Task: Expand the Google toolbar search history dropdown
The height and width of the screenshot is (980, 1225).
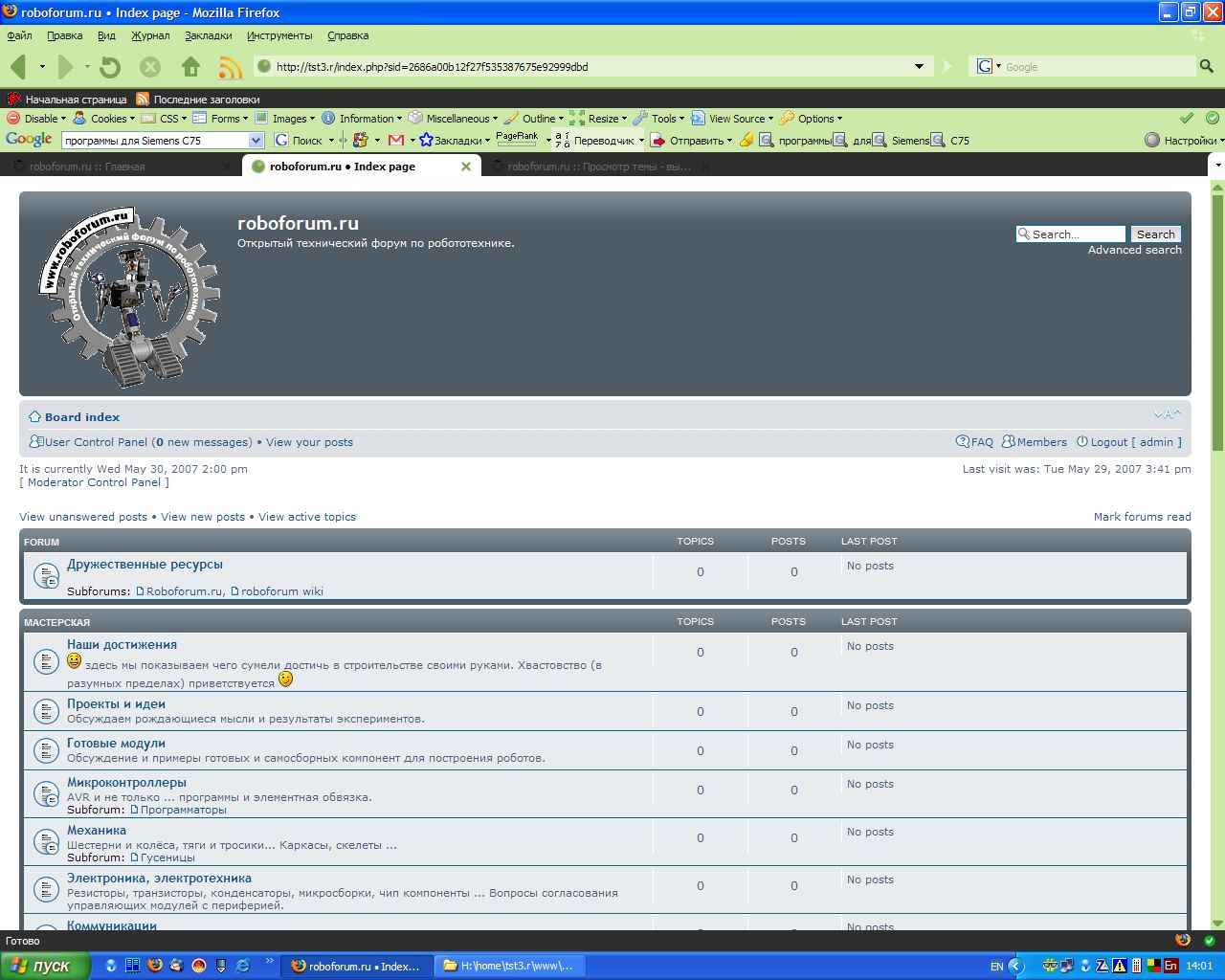Action: [256, 141]
